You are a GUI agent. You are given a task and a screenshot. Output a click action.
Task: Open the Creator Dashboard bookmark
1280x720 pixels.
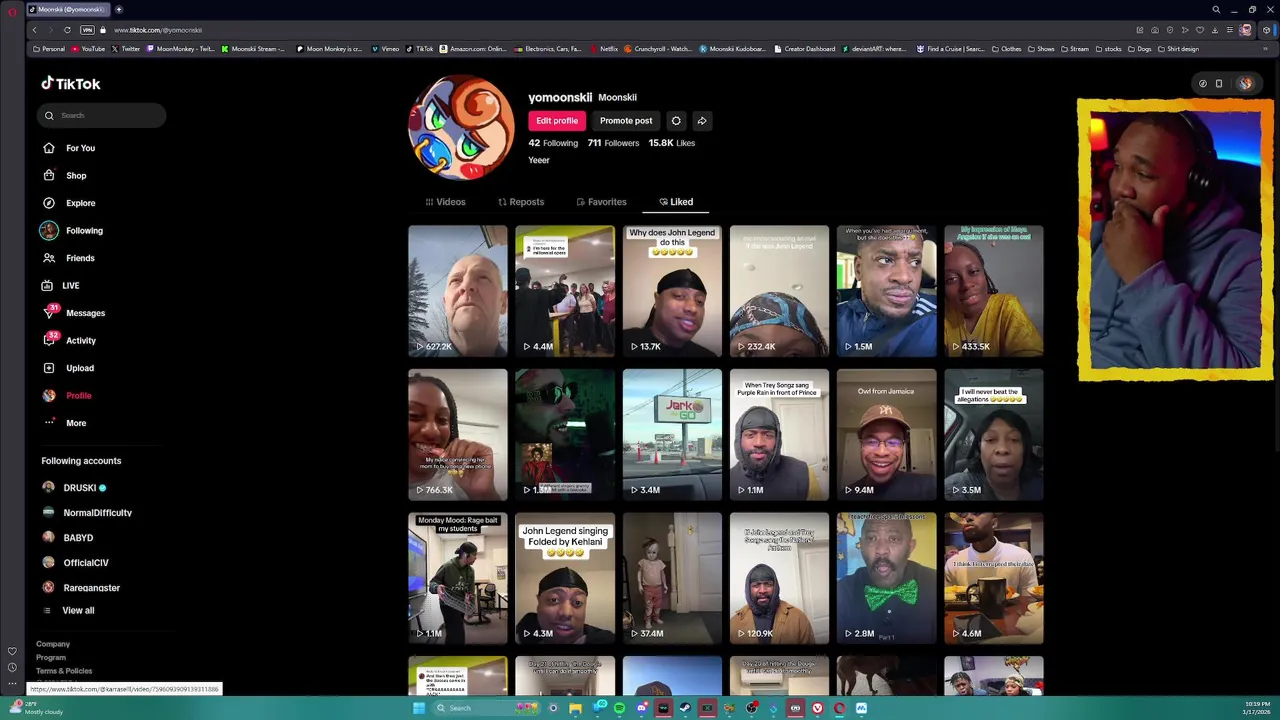pyautogui.click(x=805, y=49)
